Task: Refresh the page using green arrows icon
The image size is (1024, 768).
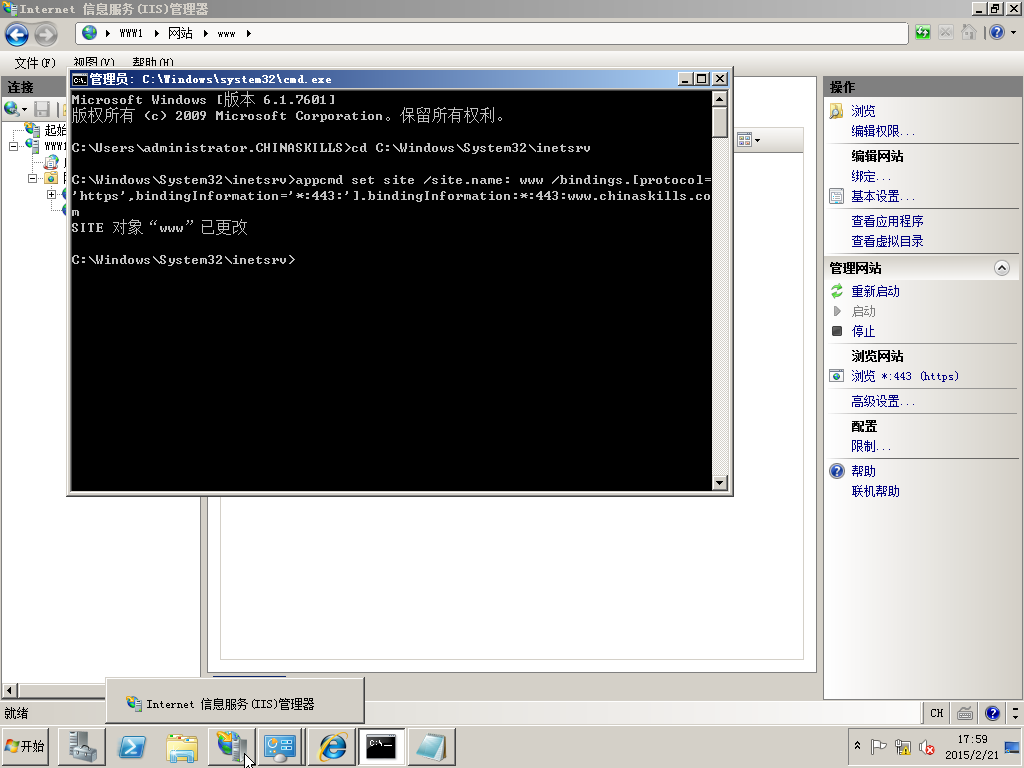Action: [922, 33]
